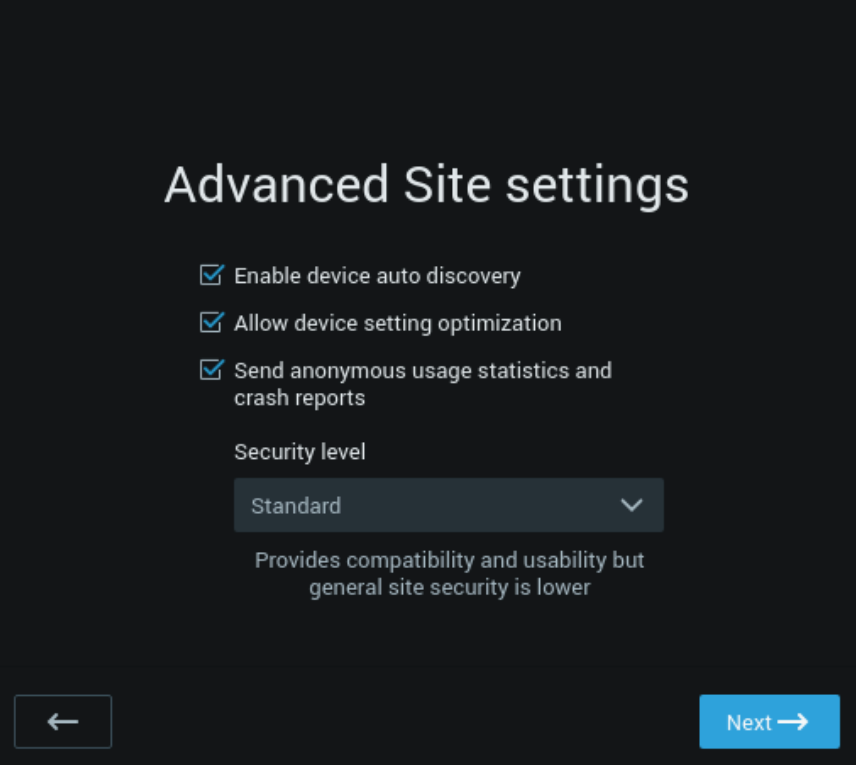Click the 'Advanced Site settings' heading
Image resolution: width=856 pixels, height=765 pixels.
coord(426,186)
